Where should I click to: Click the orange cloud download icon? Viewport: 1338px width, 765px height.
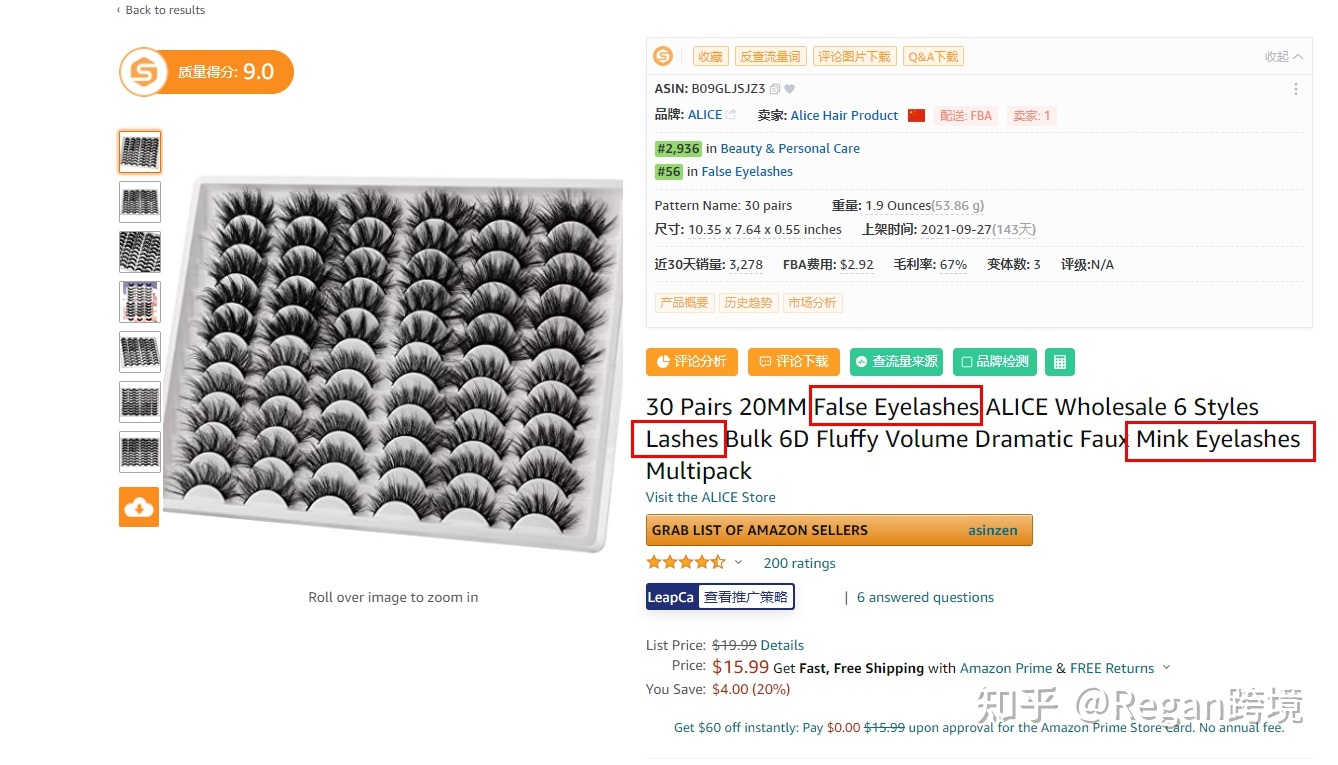(139, 507)
